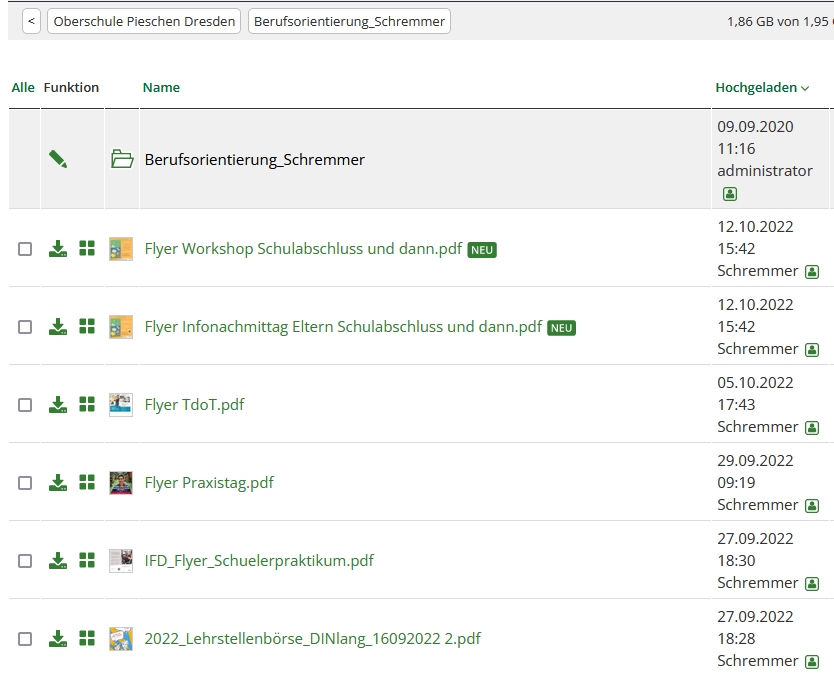Go to Oberschule Pieschen Dresden breadcrumb

pos(144,21)
